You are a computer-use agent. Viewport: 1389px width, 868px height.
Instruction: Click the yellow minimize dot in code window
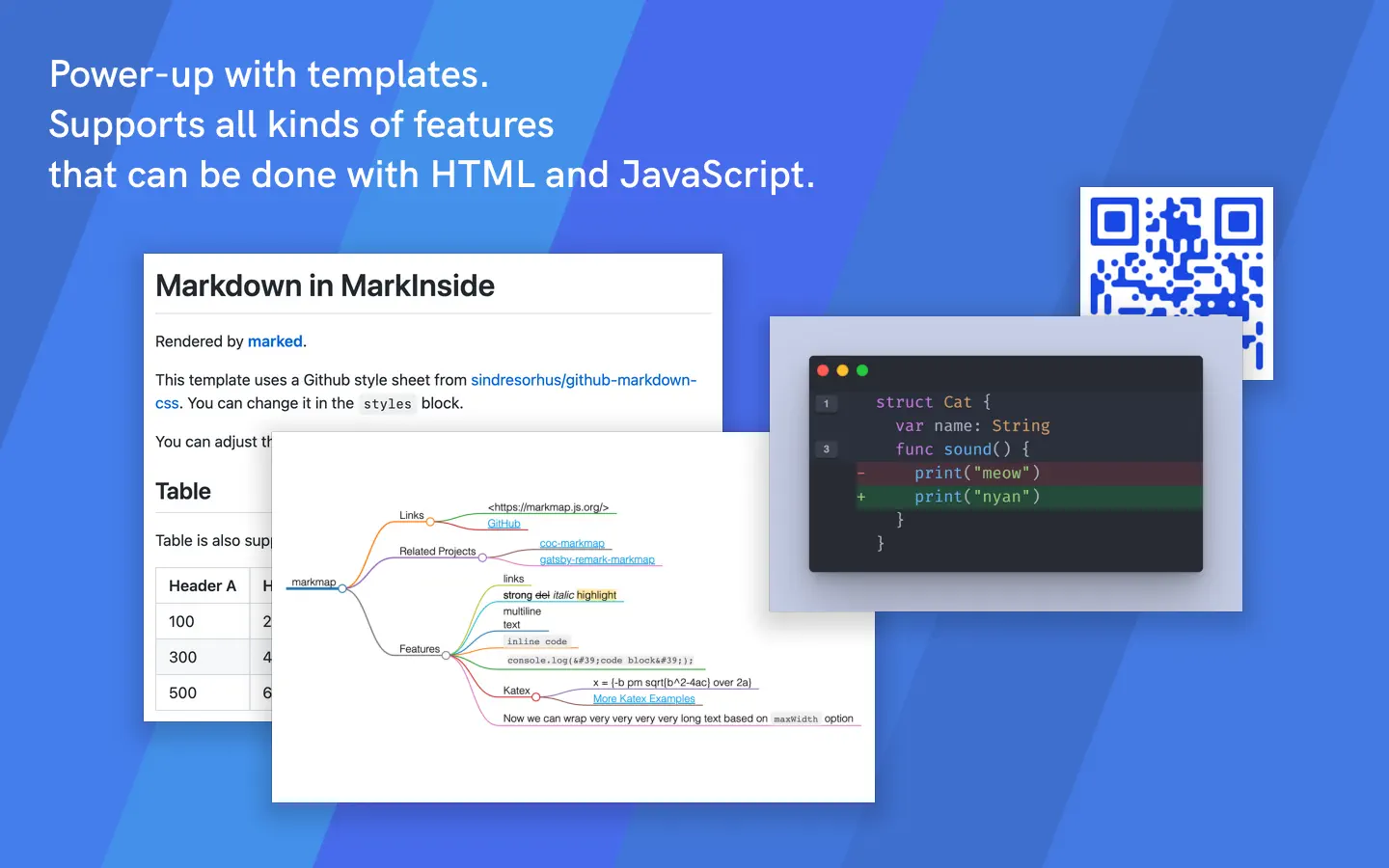pyautogui.click(x=842, y=370)
